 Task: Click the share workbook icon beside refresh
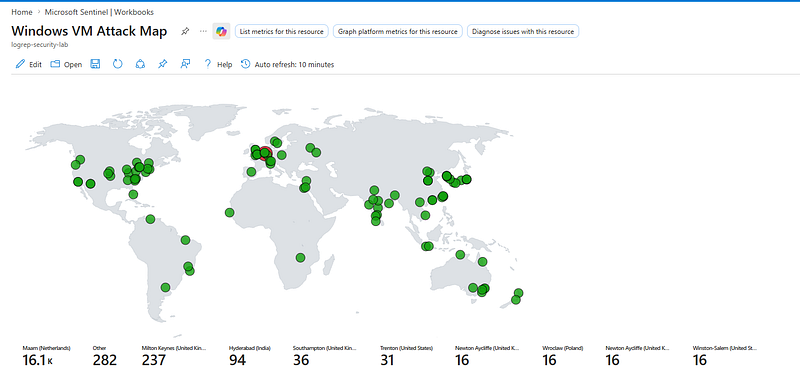tap(140, 64)
